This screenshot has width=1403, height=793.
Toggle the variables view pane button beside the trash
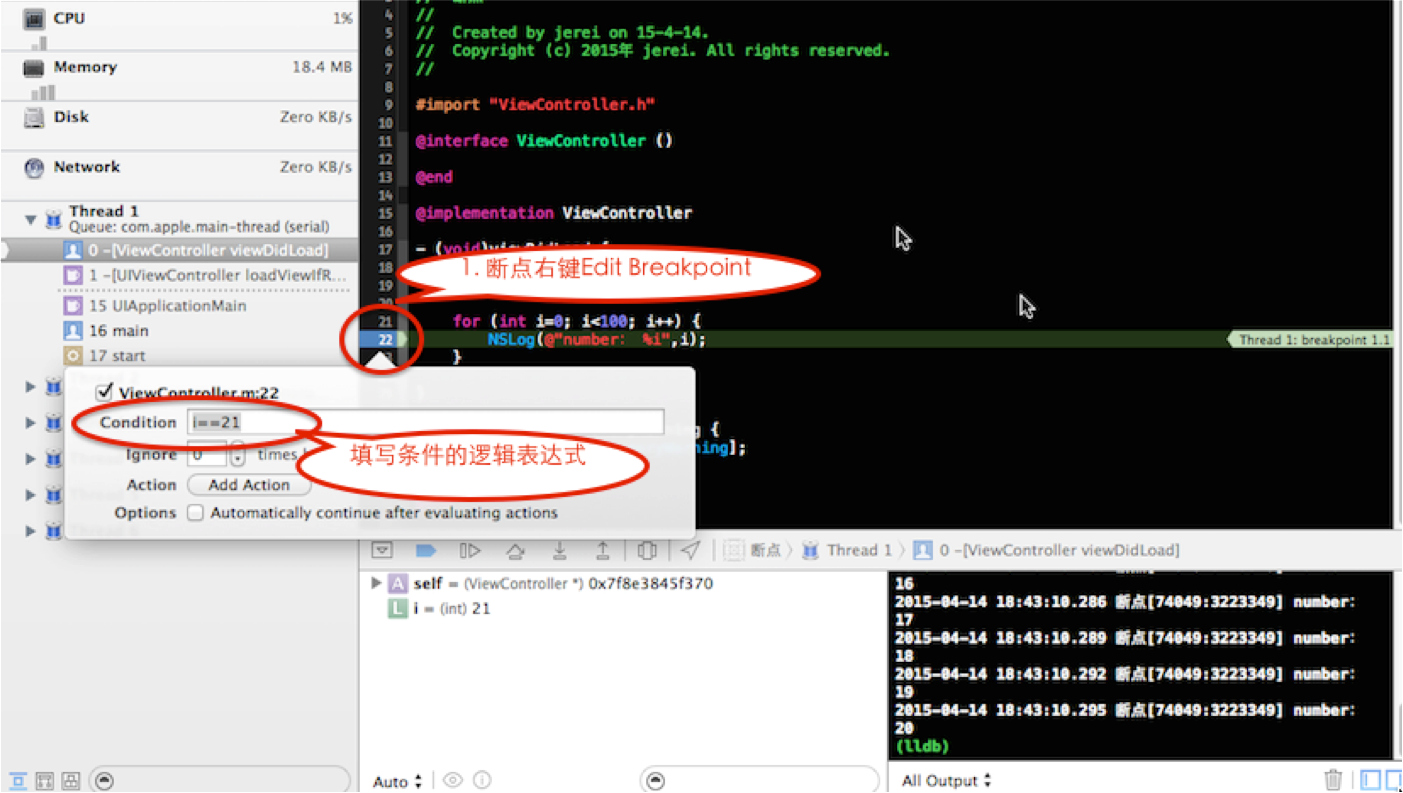point(1371,780)
